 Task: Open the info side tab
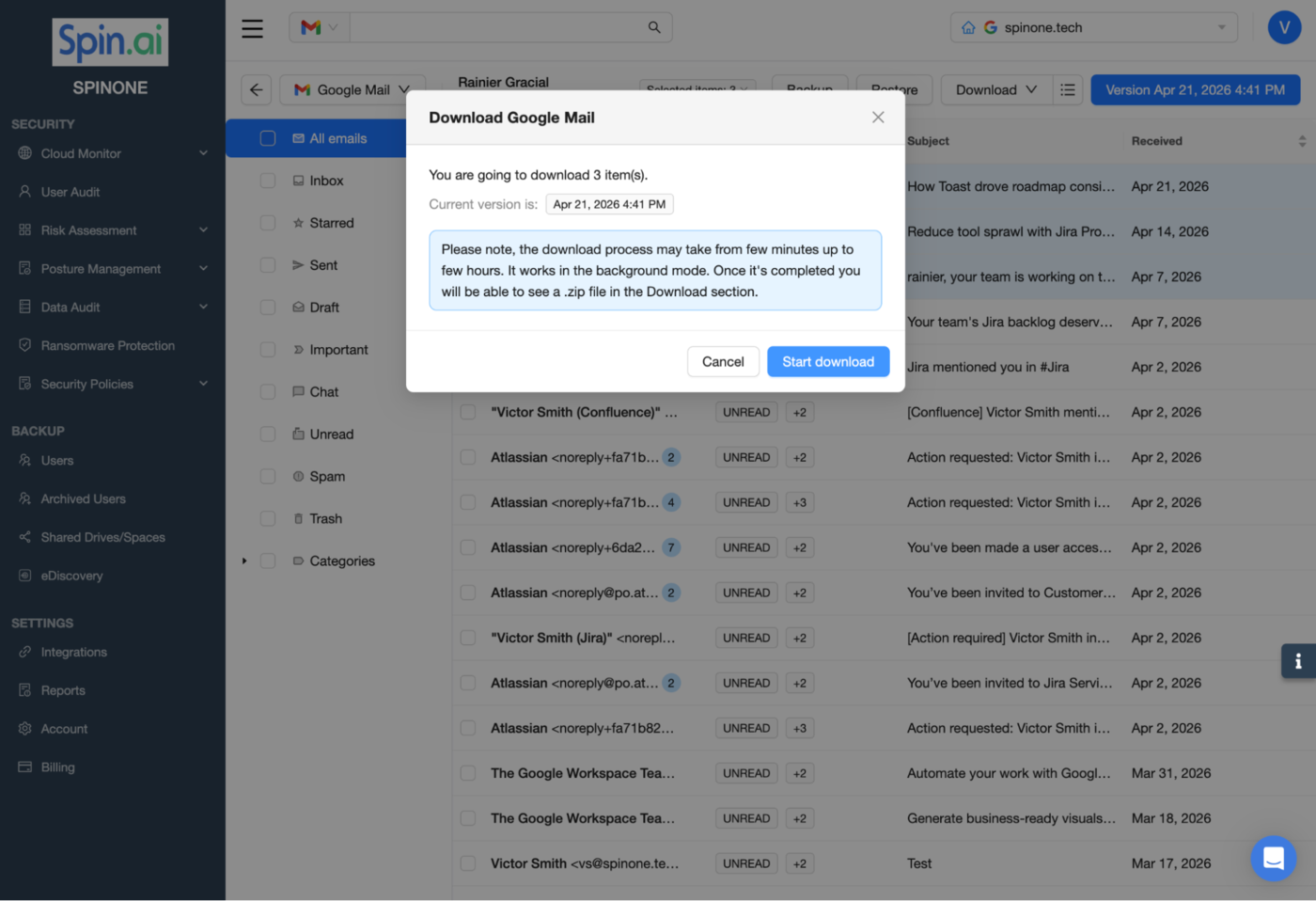(x=1298, y=661)
